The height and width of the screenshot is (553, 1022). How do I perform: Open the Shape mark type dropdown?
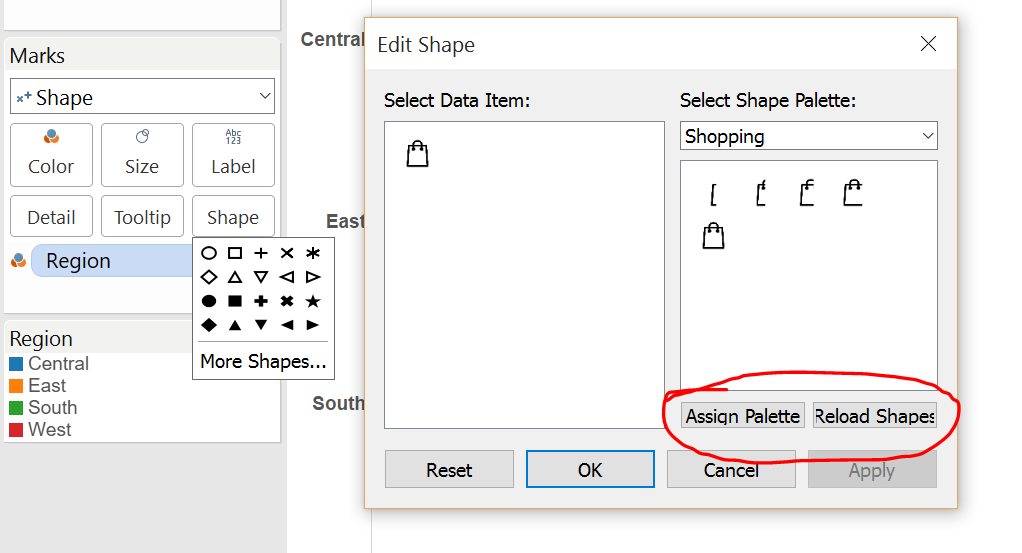142,97
